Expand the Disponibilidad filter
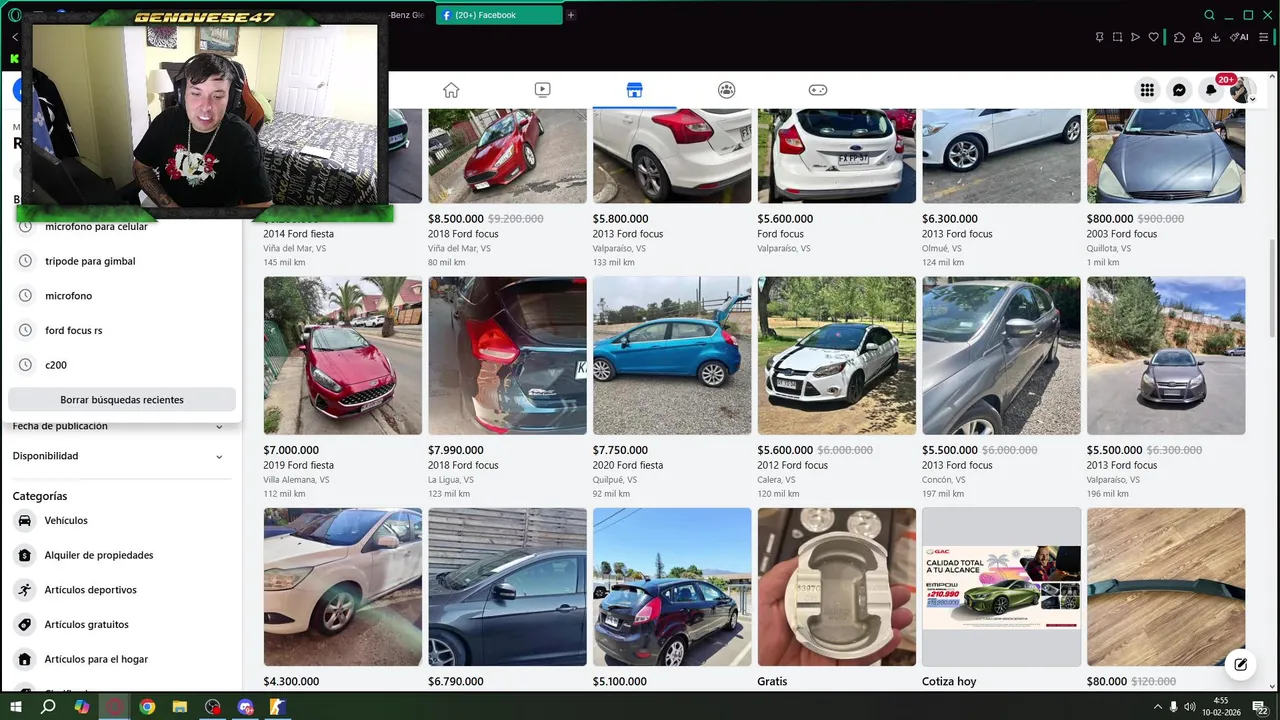The height and width of the screenshot is (720, 1280). (118, 456)
